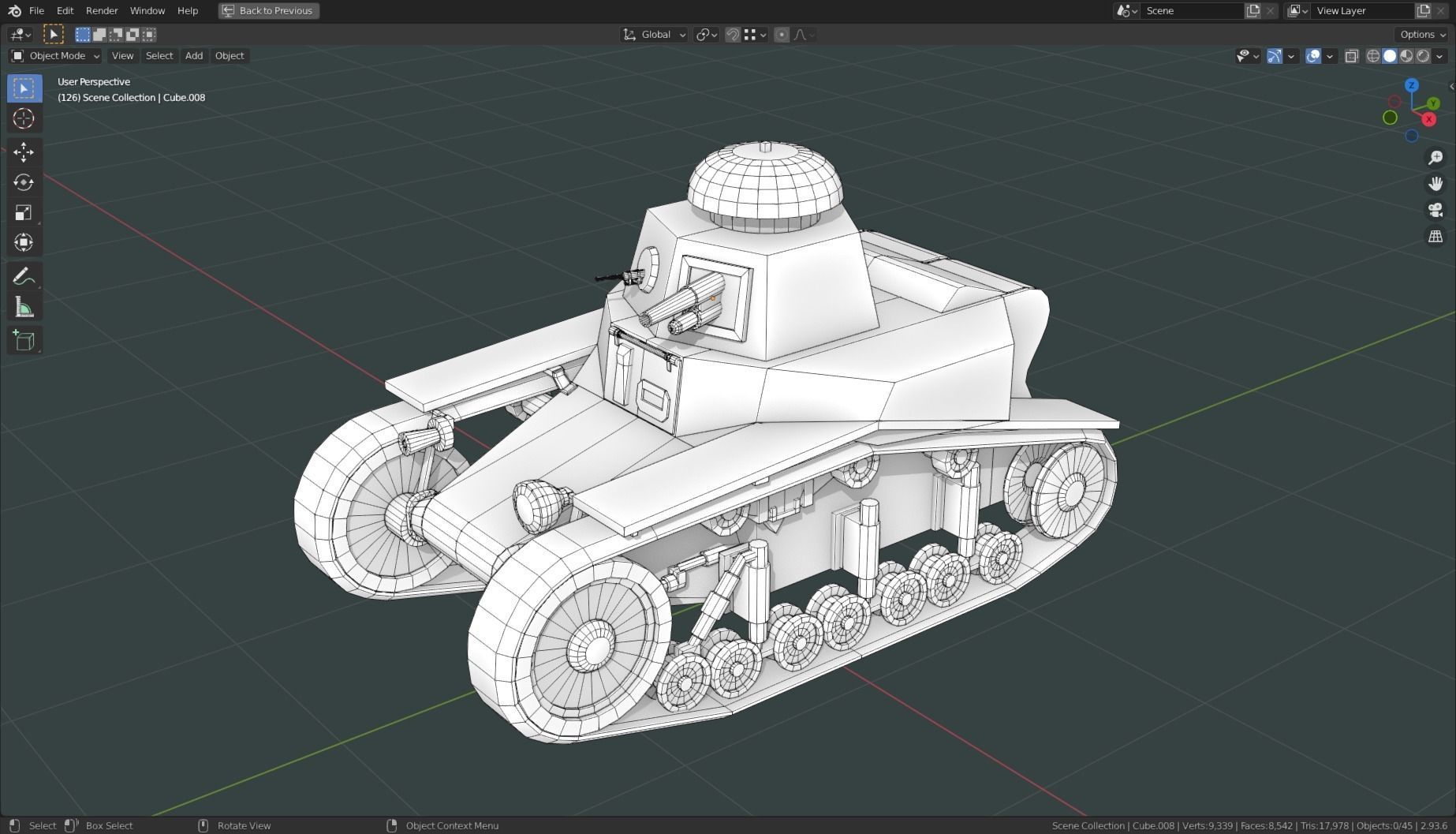Click the tweak select cursor icon

[x=53, y=34]
